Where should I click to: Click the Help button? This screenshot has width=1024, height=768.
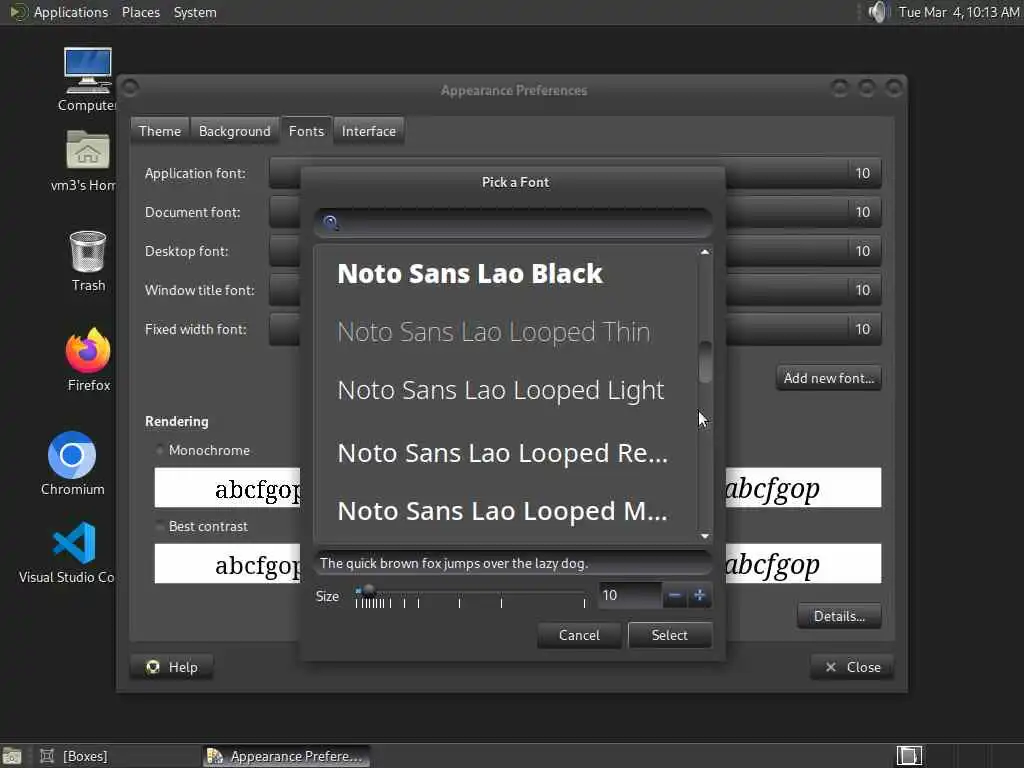click(172, 667)
